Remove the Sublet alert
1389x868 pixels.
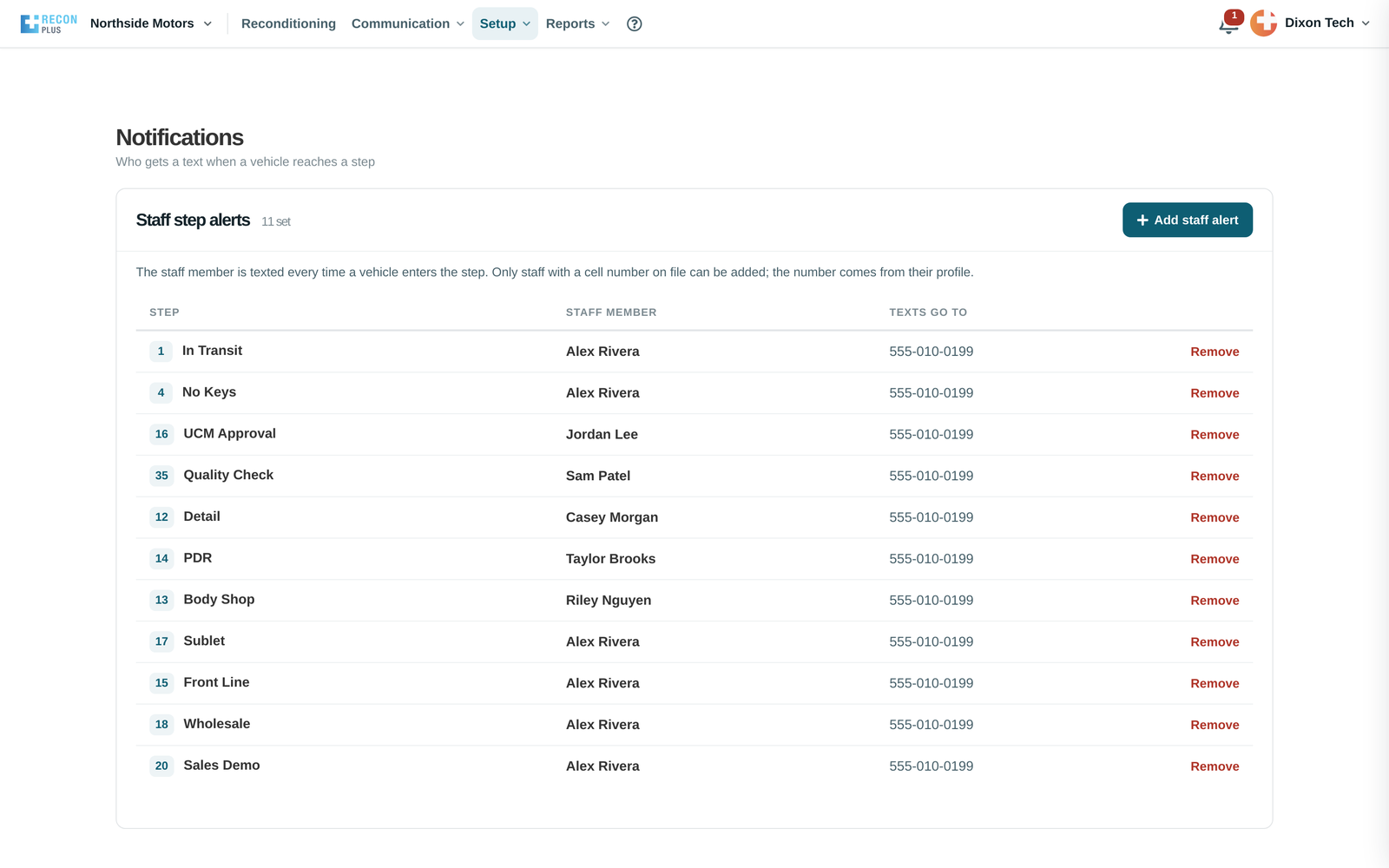pyautogui.click(x=1215, y=642)
